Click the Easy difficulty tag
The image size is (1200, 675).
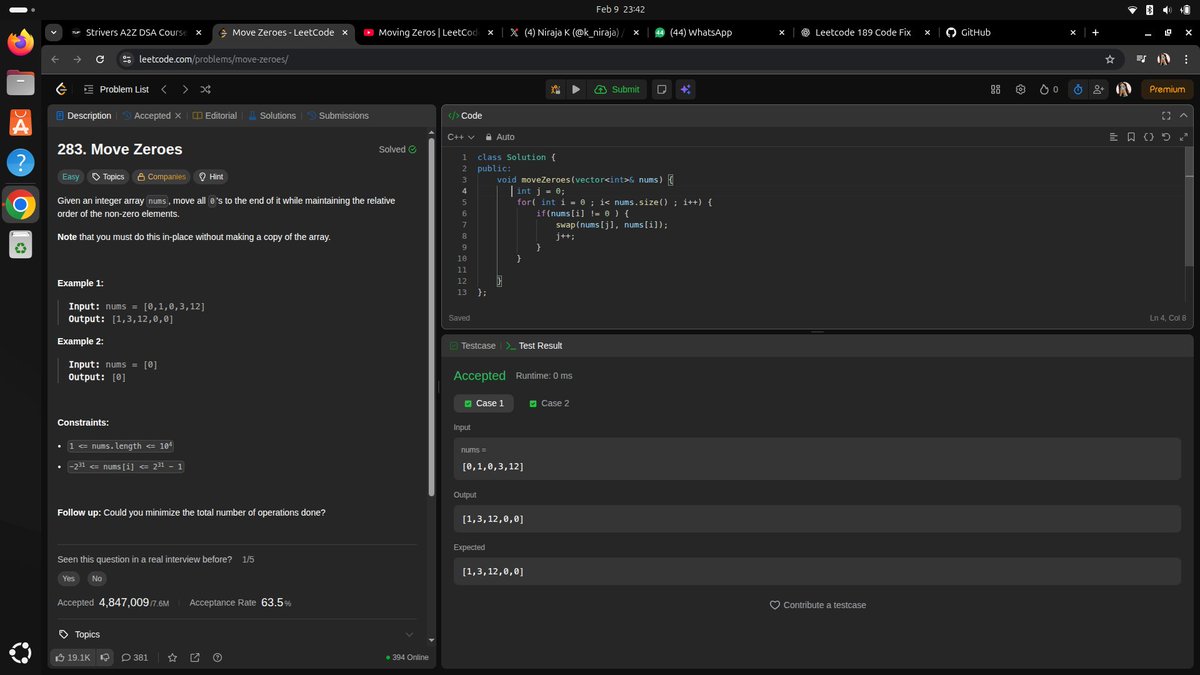[x=70, y=177]
